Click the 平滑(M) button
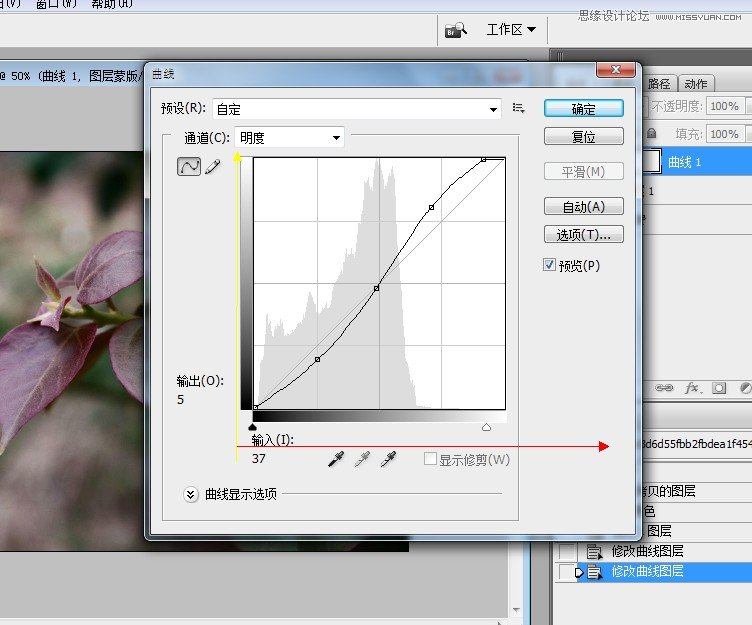752x625 pixels. [x=584, y=171]
